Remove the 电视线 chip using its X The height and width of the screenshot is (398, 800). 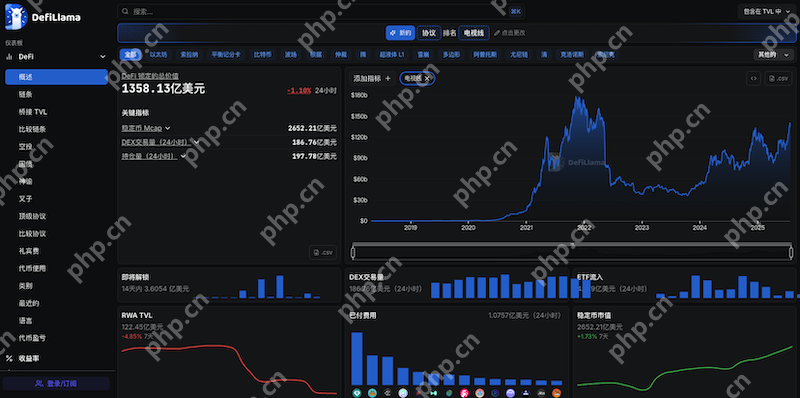click(427, 78)
